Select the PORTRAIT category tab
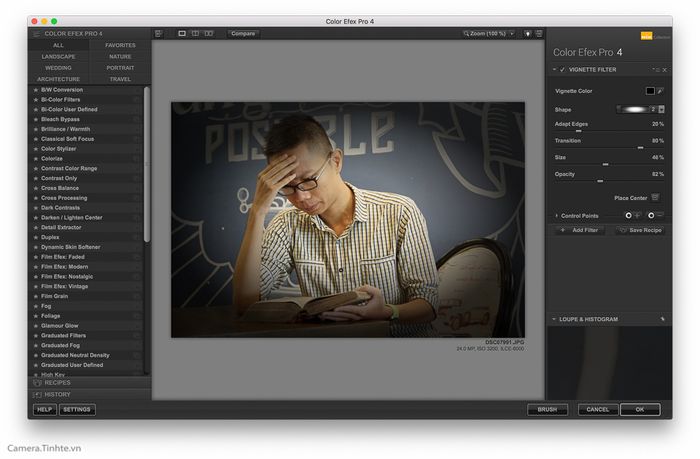 click(120, 68)
